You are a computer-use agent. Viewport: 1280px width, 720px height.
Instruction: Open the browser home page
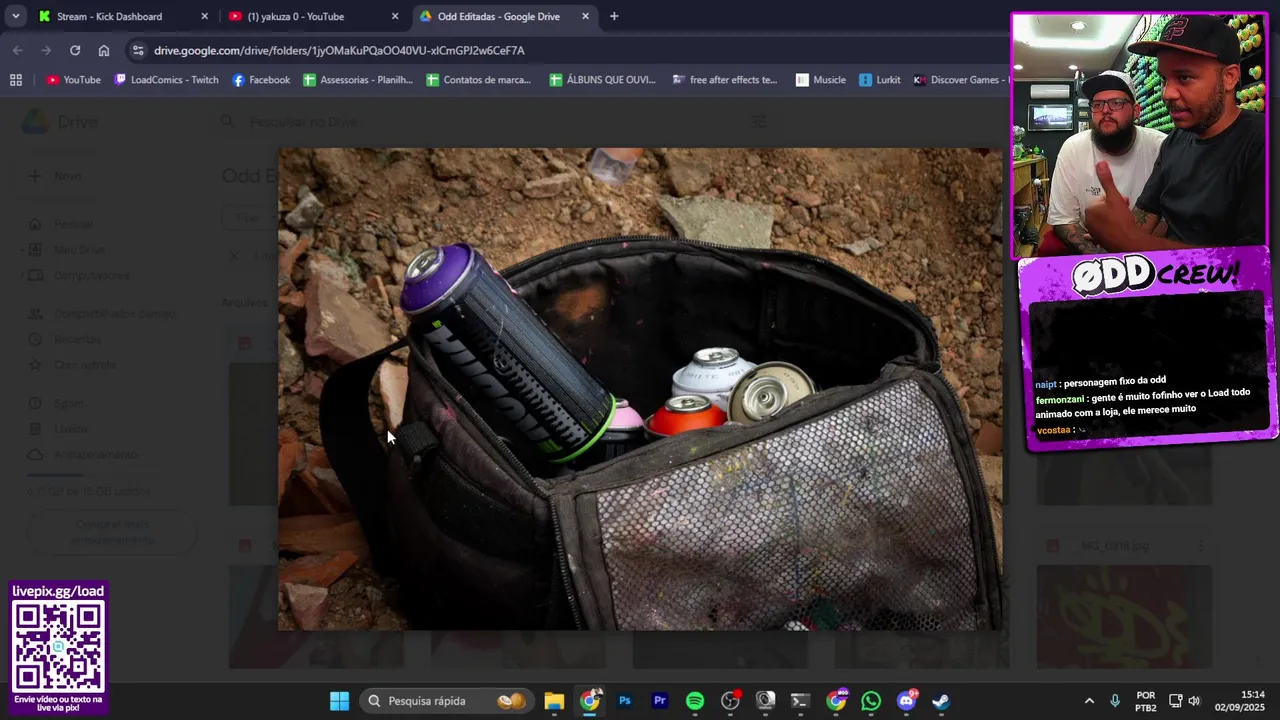click(x=104, y=50)
